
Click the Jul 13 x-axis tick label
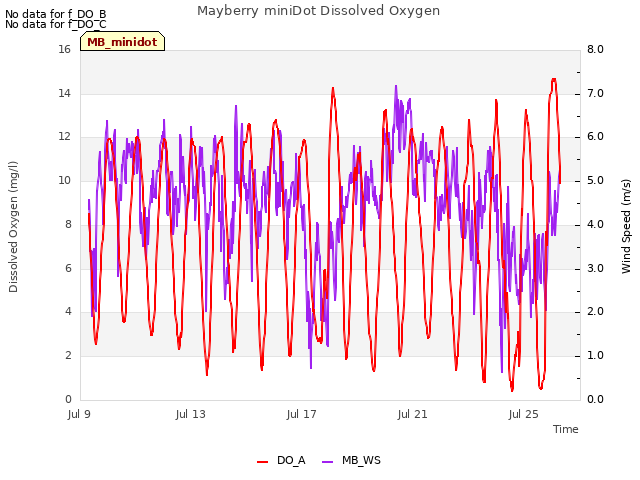[x=191, y=414]
